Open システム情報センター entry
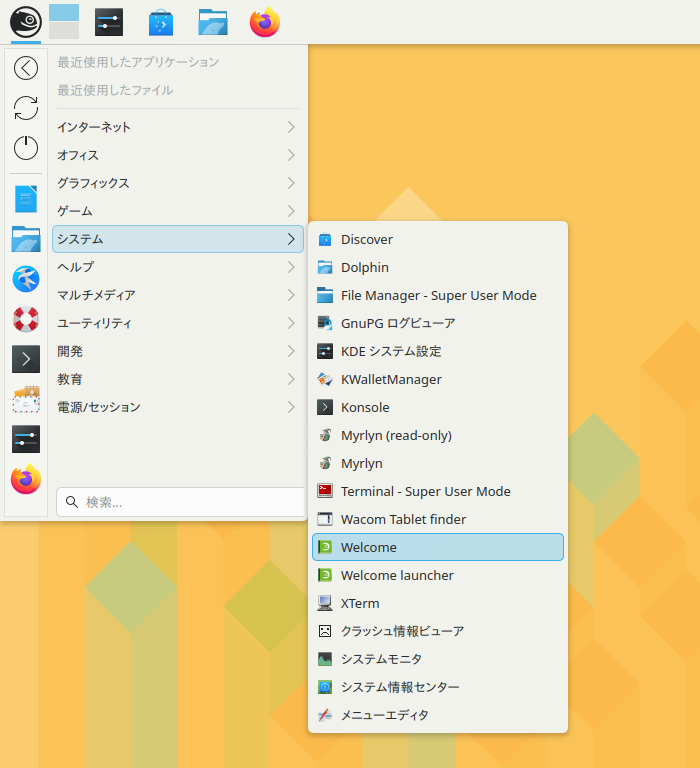This screenshot has width=700, height=768. pyautogui.click(x=438, y=687)
